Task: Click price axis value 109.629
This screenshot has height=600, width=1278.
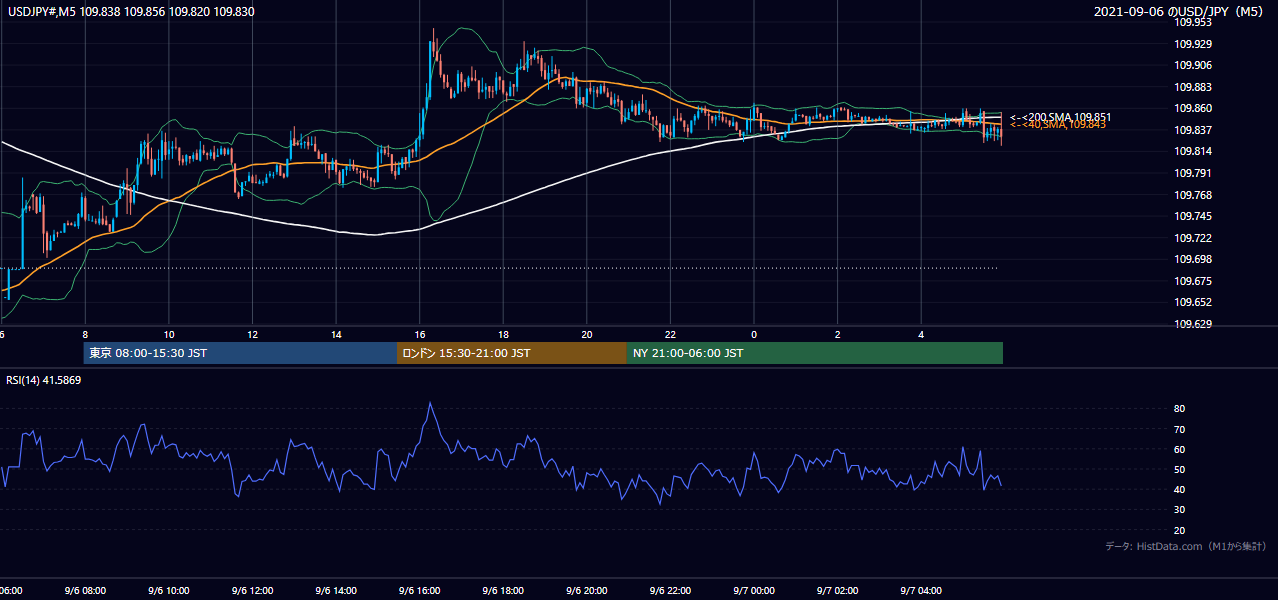Action: pyautogui.click(x=1193, y=324)
